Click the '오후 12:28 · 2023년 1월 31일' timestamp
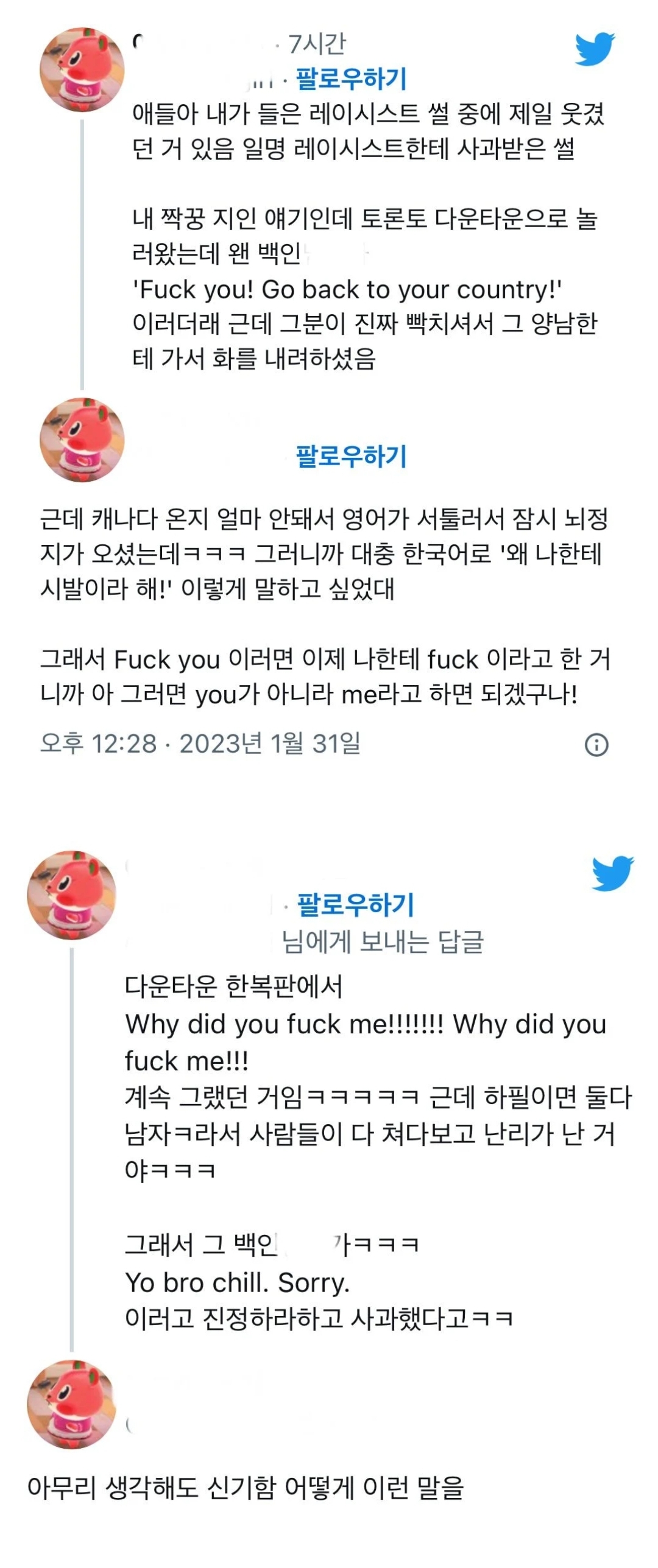The height and width of the screenshot is (1568, 658). coord(200,744)
